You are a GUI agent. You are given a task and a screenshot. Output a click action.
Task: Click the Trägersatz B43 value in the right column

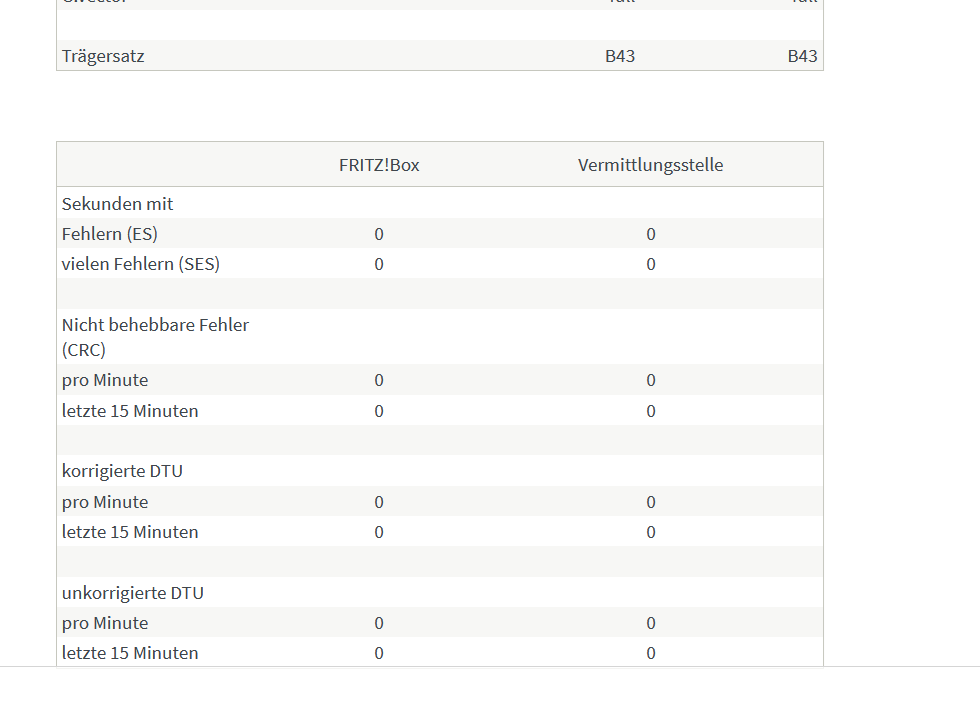coord(802,56)
